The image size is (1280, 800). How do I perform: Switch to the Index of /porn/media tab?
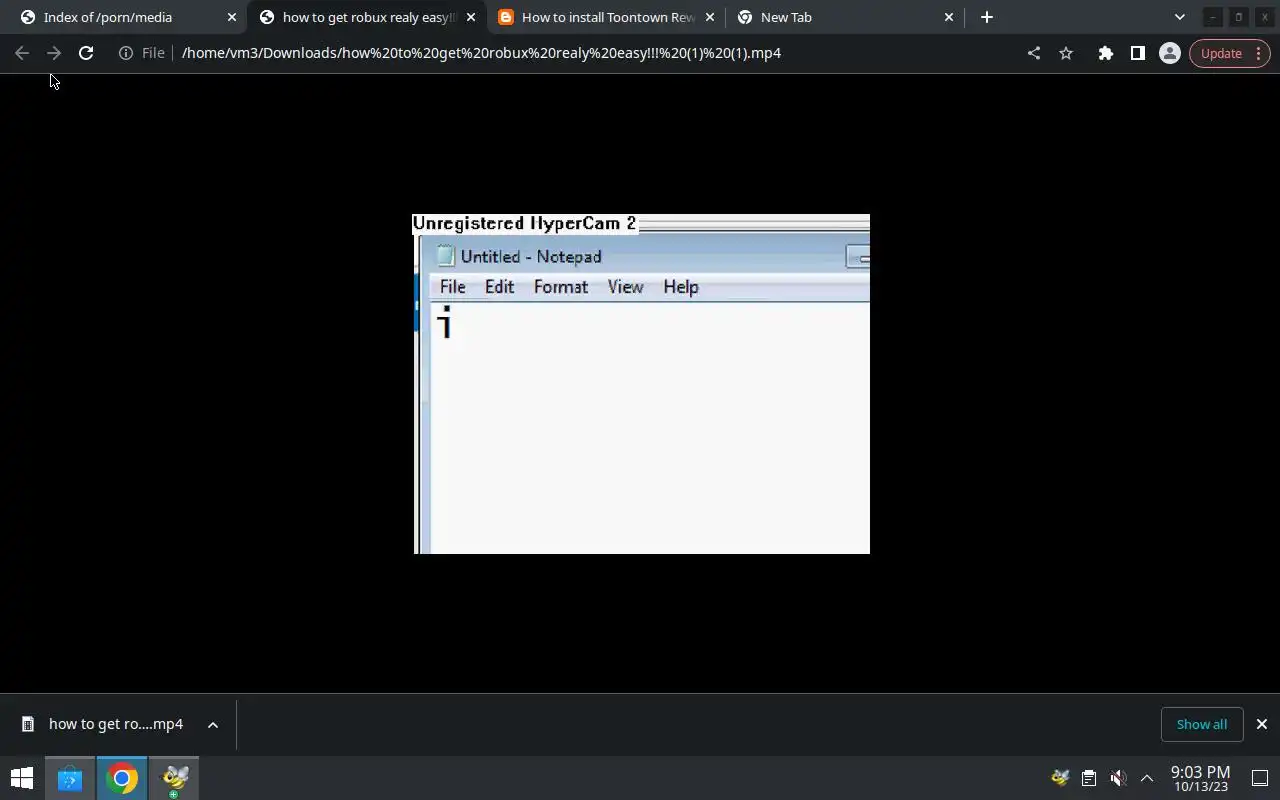point(108,17)
